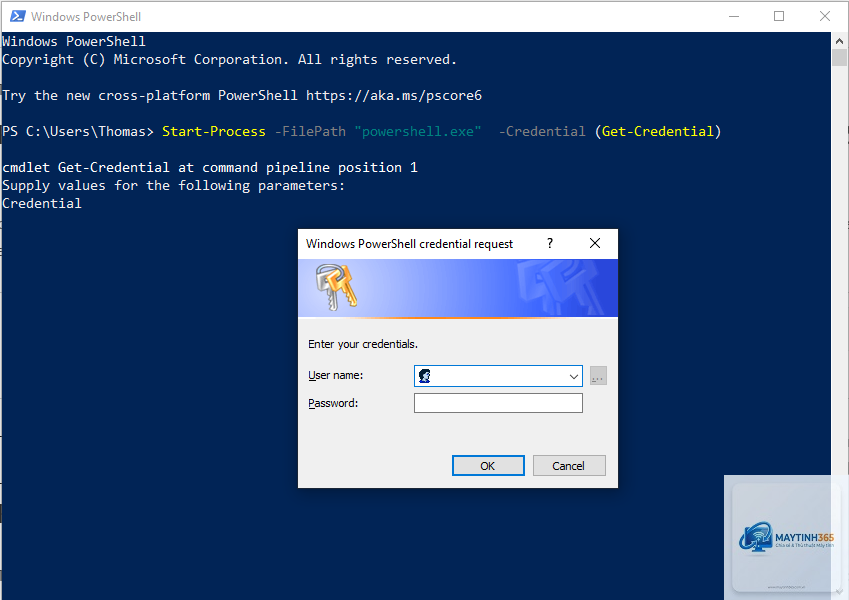Click the 'PS C:\Users\Thomas>' prompt text

pos(78,132)
